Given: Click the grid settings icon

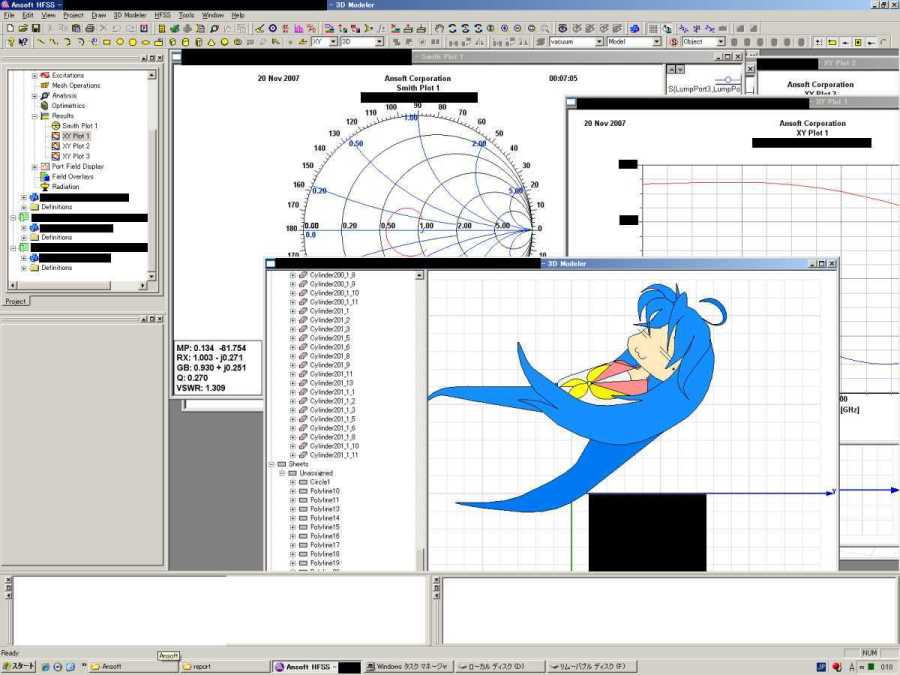Looking at the screenshot, I should point(653,28).
